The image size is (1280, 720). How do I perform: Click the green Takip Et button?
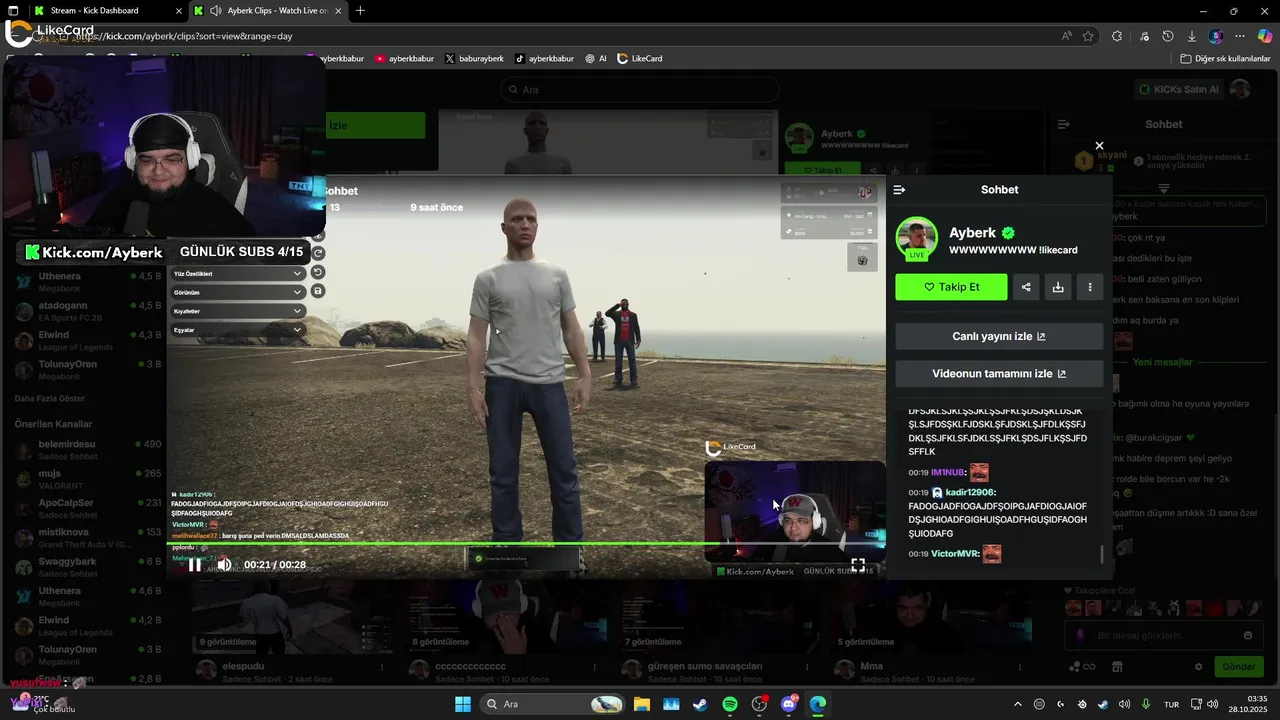tap(951, 287)
